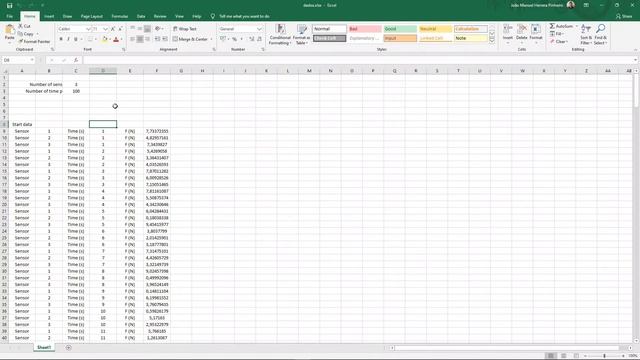Apply the Bad cell style
640x360 pixels.
[x=365, y=29]
